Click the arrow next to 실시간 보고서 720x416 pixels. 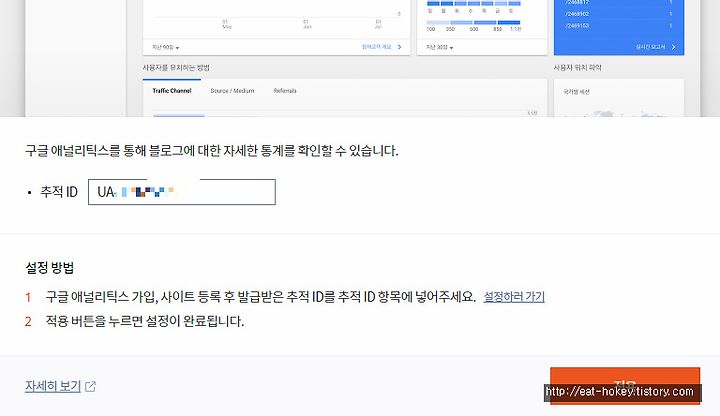[x=674, y=47]
